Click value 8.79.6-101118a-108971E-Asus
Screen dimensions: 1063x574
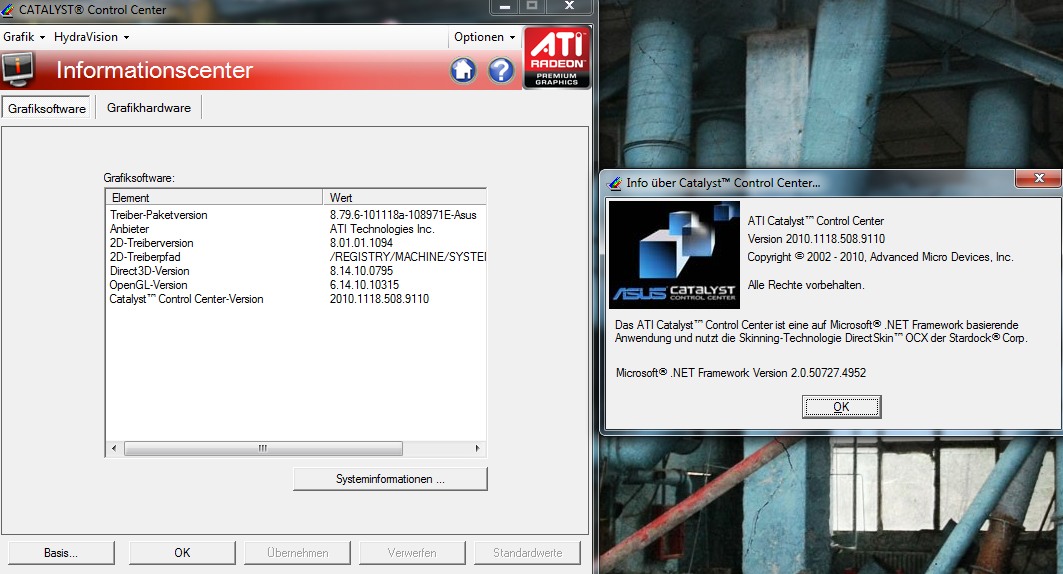point(403,215)
